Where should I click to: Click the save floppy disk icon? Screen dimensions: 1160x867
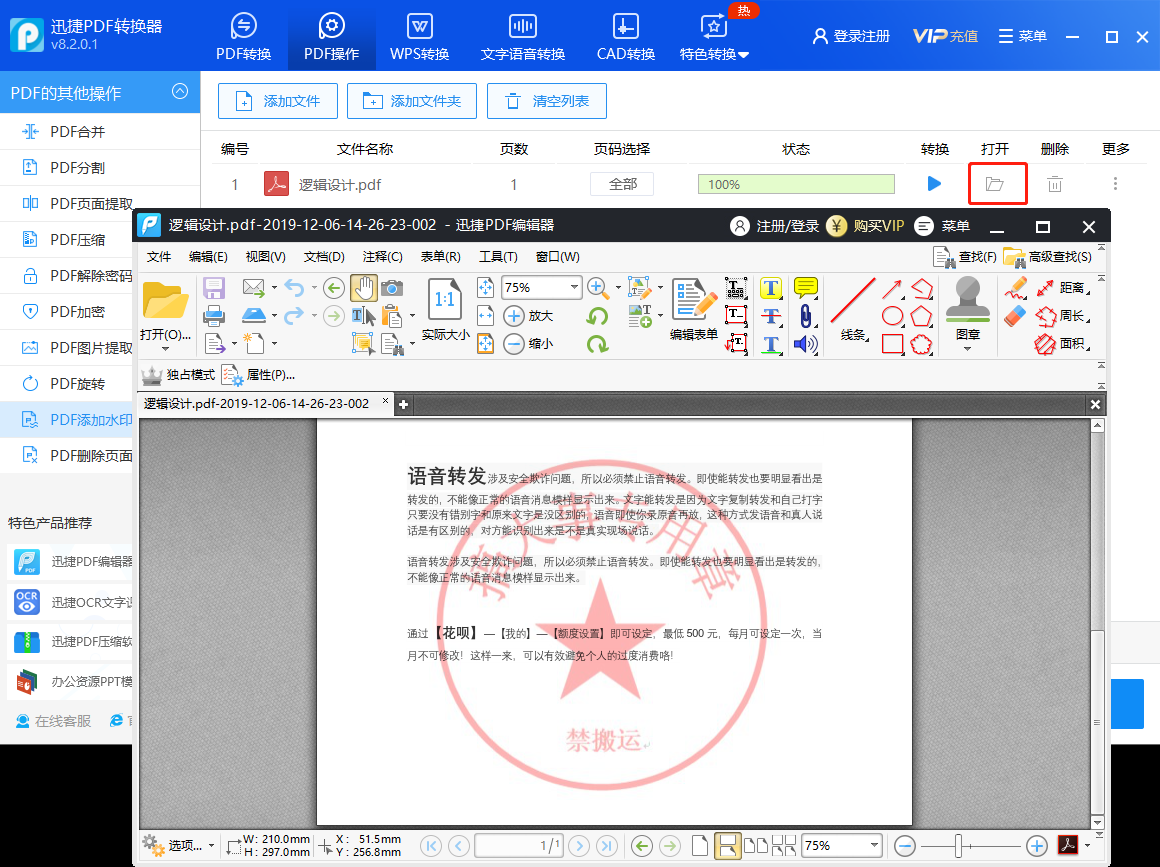point(214,288)
